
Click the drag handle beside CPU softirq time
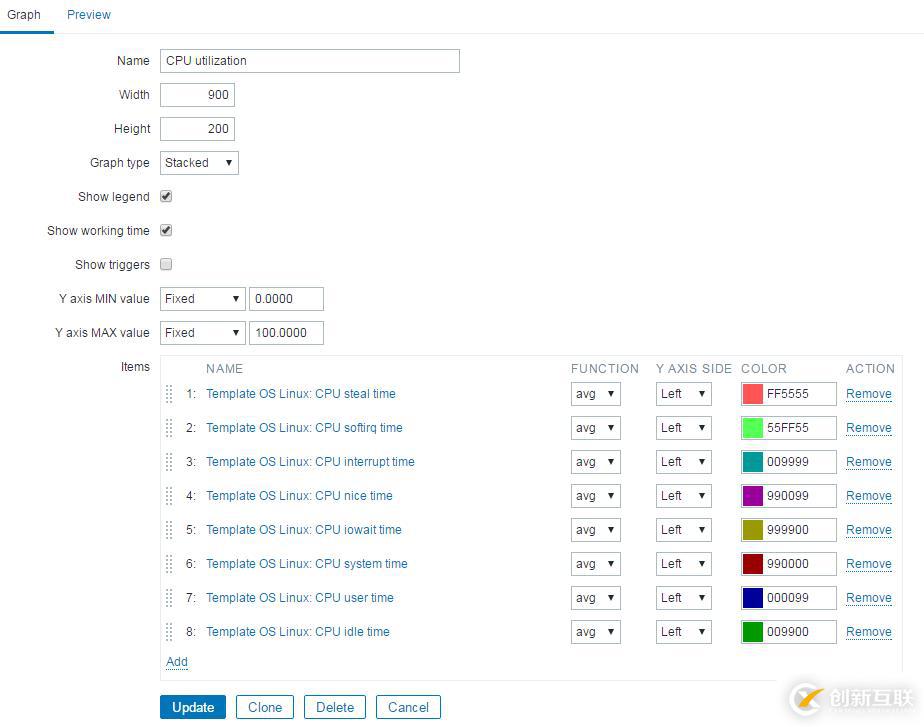(x=169, y=428)
